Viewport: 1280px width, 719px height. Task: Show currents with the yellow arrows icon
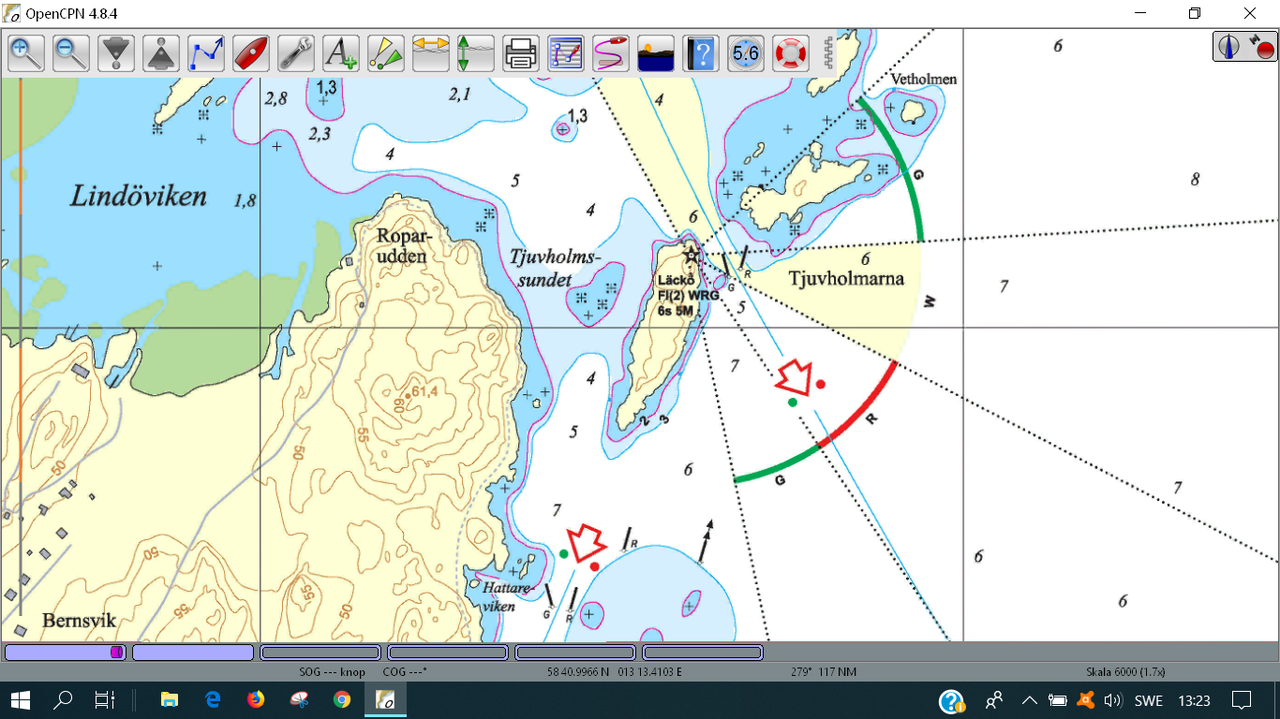[431, 52]
